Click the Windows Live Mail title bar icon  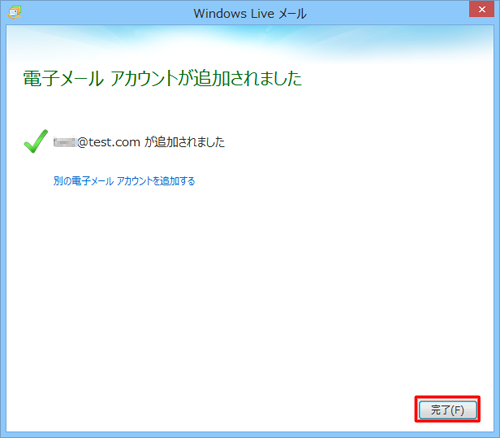click(14, 12)
